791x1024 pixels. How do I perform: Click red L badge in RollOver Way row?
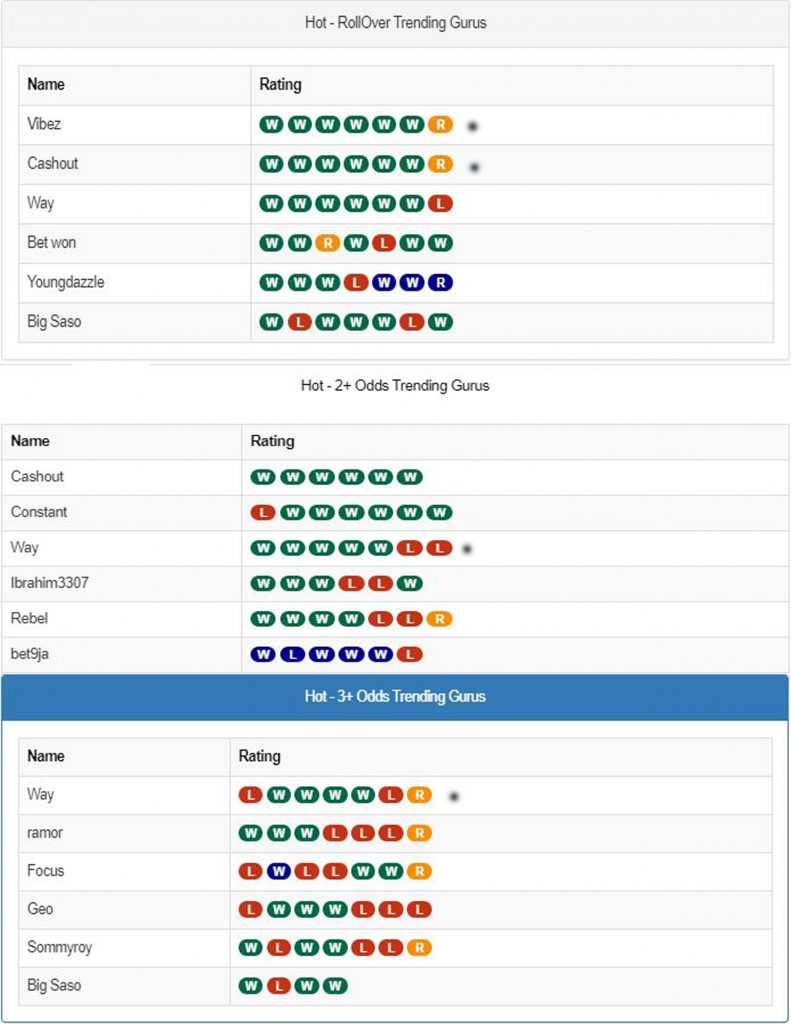pos(440,204)
